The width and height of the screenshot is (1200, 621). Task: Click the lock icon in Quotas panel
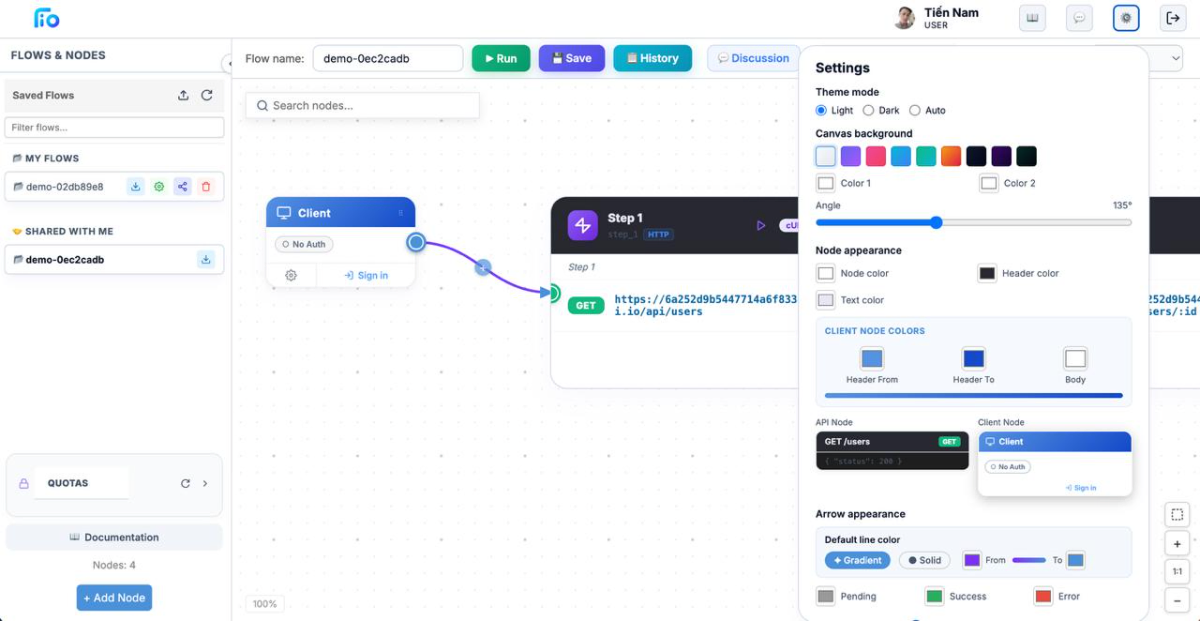[x=24, y=483]
